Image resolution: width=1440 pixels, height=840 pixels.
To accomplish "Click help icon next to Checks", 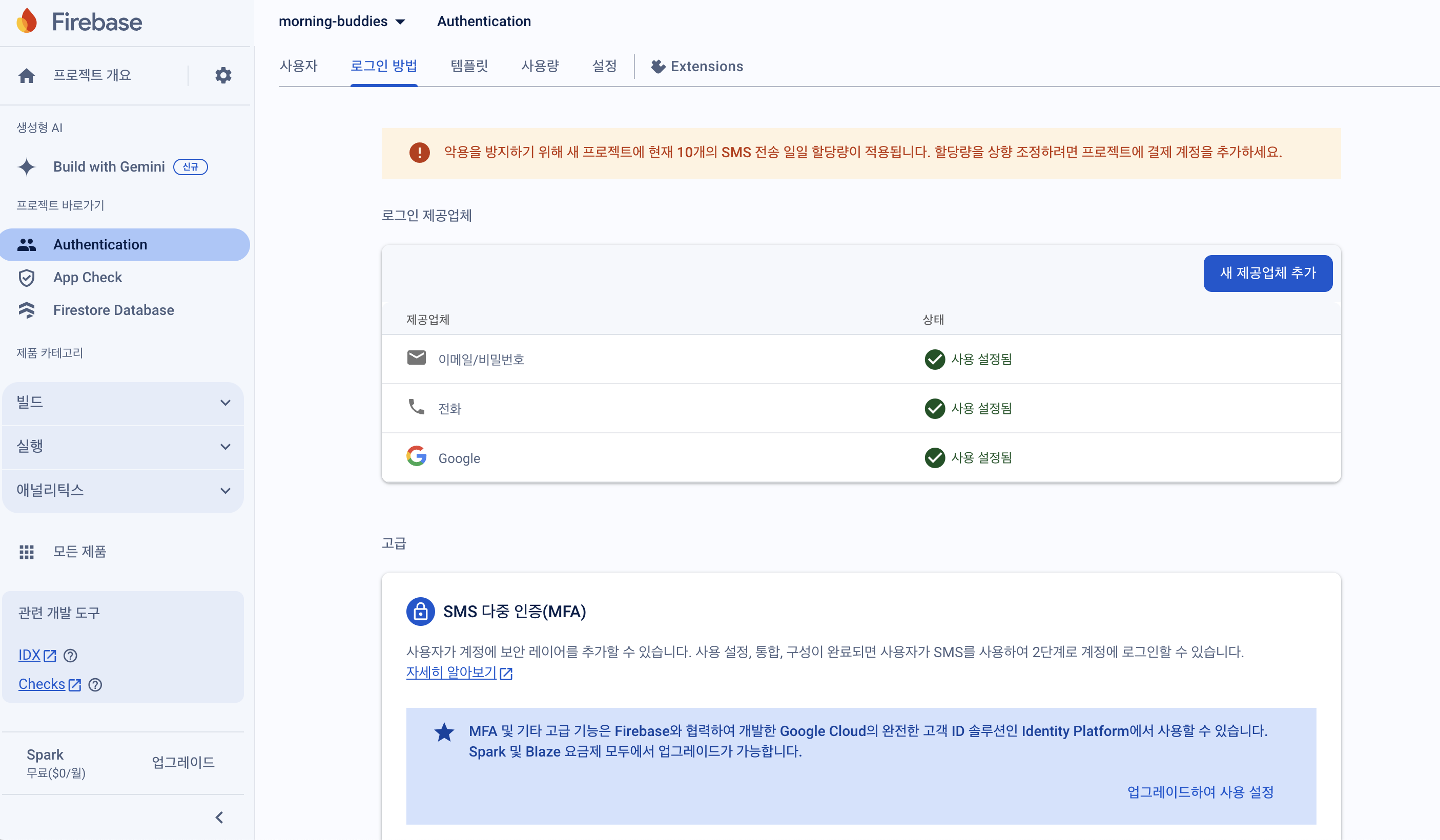I will pos(95,685).
